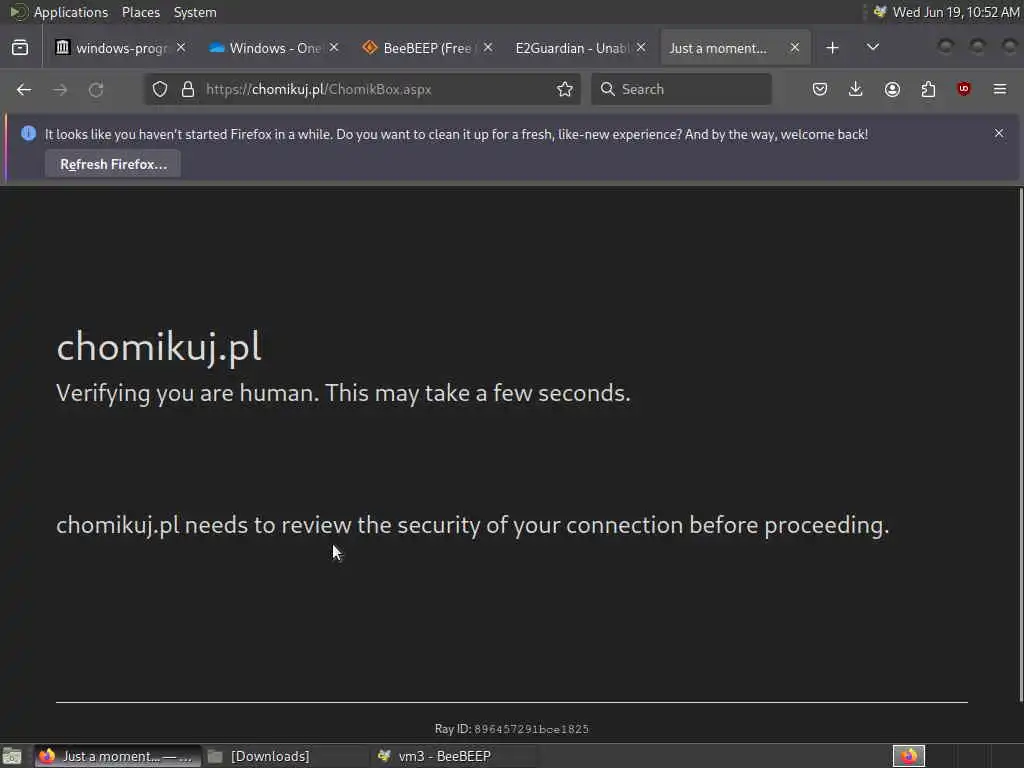Open Firefox account menu
1024x768 pixels.
pos(892,89)
